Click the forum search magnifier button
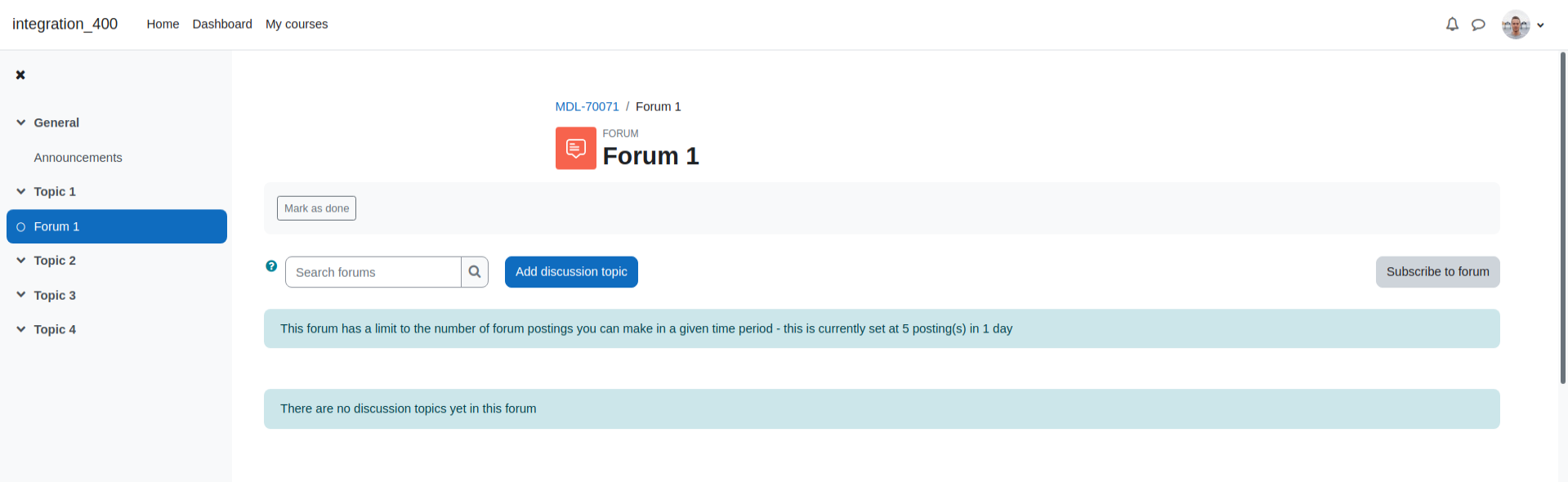The width and height of the screenshot is (1568, 482). 475,272
